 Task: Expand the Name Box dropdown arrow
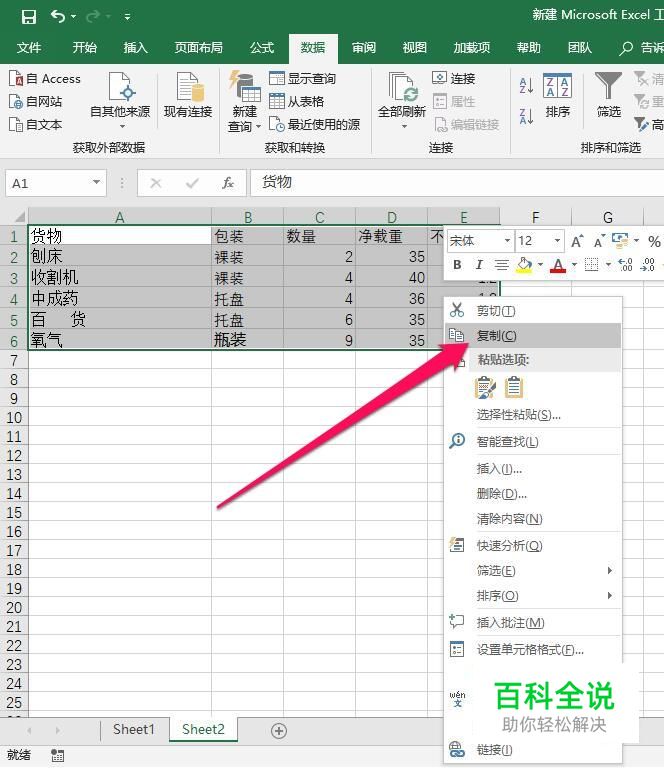coord(96,183)
